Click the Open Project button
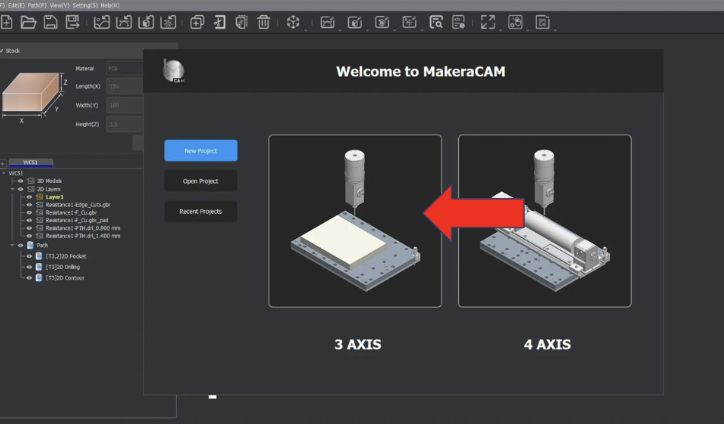 [201, 181]
